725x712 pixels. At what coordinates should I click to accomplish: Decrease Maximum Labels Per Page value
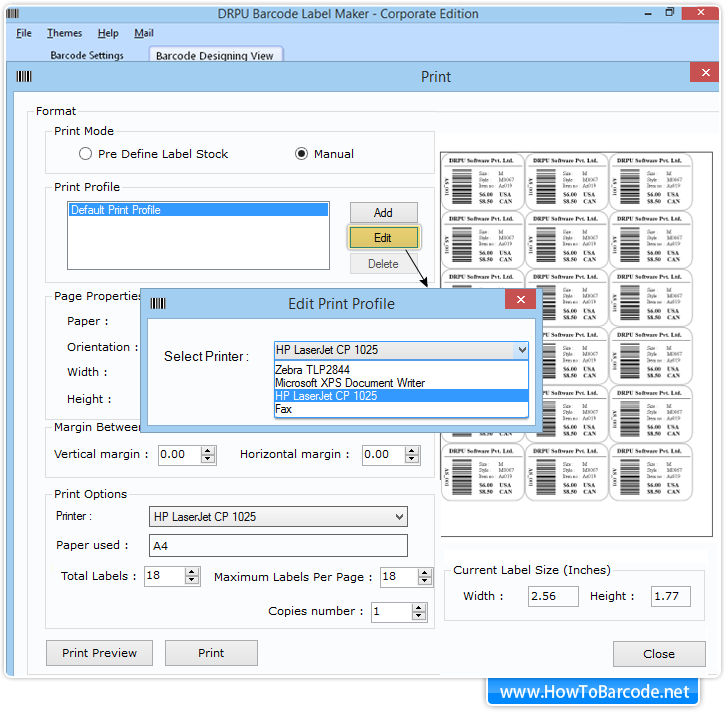click(424, 581)
